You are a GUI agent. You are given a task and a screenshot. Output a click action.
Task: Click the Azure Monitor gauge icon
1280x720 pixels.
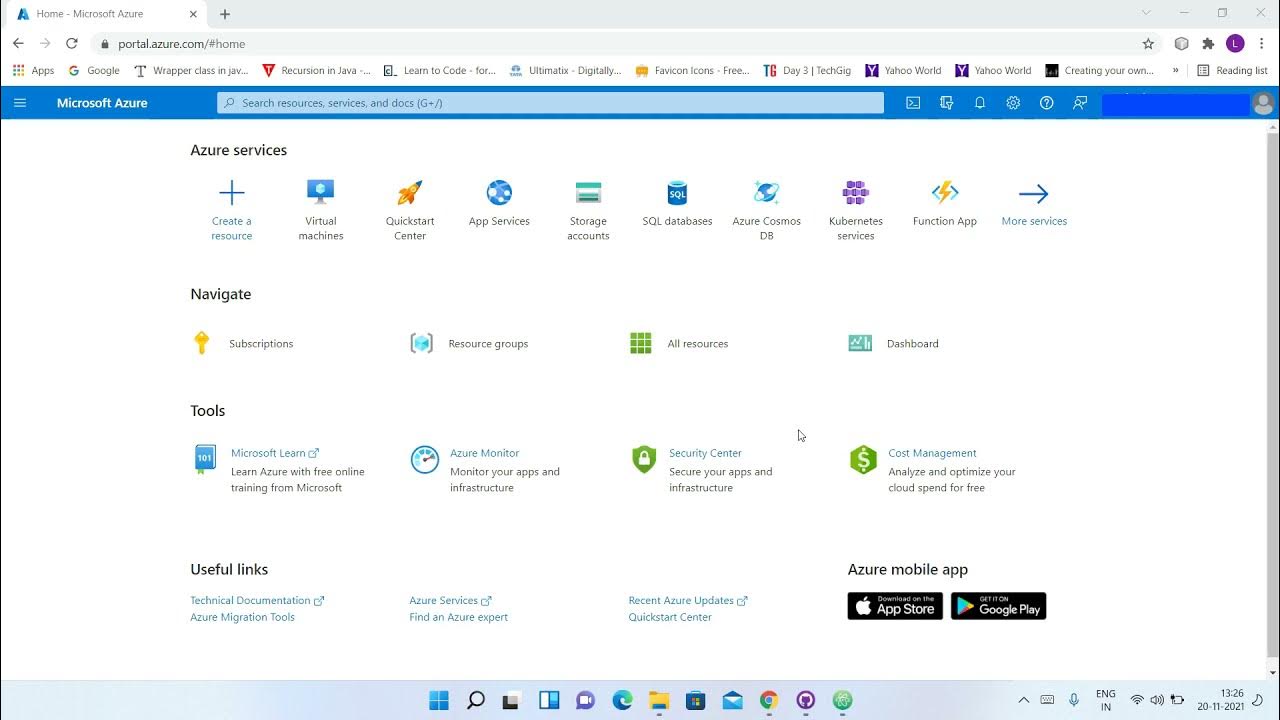(425, 460)
